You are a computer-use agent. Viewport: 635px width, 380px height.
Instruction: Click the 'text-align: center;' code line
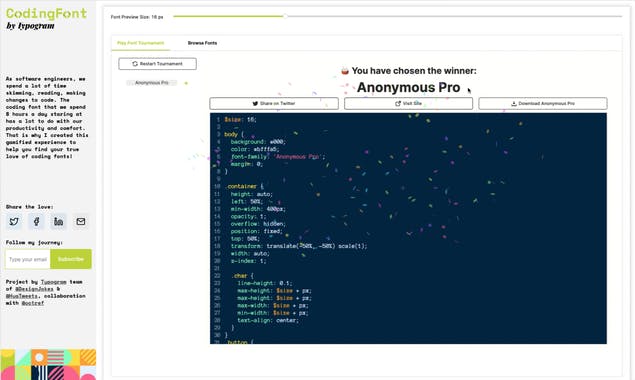pos(268,320)
